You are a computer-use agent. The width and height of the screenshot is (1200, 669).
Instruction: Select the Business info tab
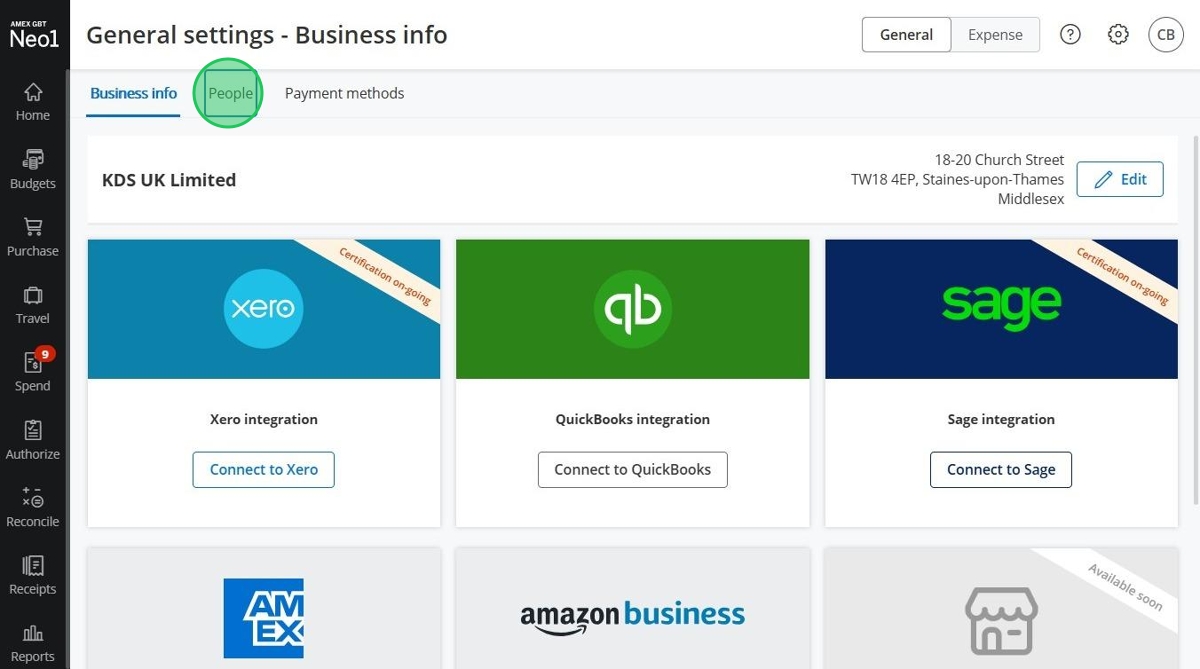click(x=133, y=93)
